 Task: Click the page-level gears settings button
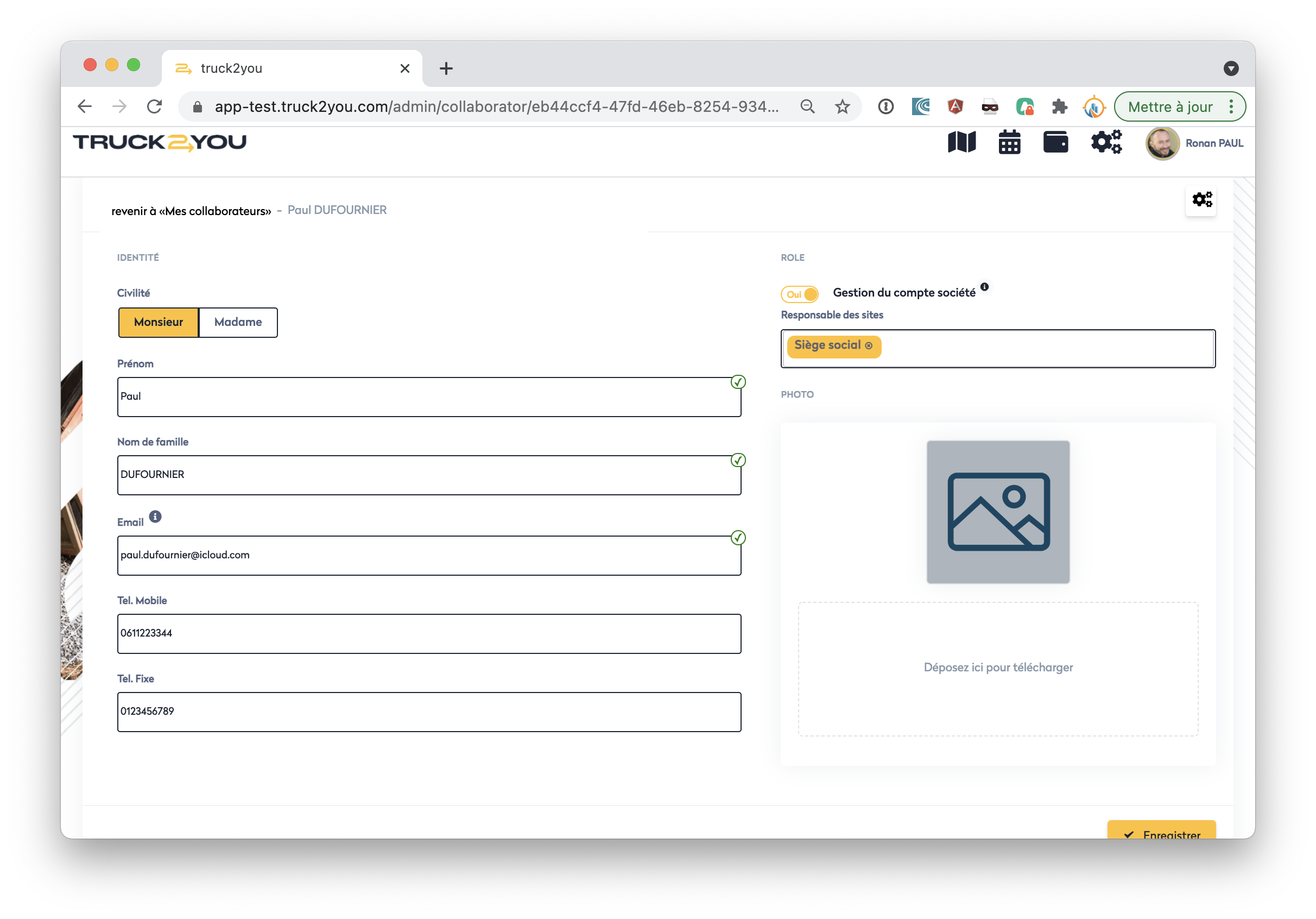tap(1201, 200)
